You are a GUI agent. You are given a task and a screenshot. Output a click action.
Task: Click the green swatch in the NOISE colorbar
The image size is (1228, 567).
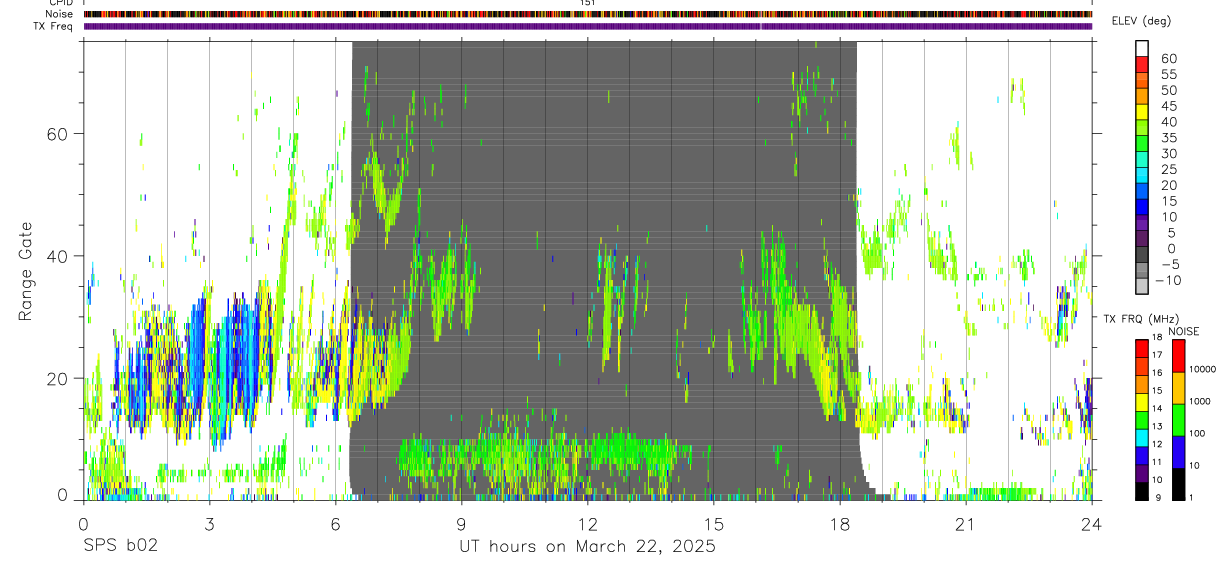click(x=1178, y=420)
